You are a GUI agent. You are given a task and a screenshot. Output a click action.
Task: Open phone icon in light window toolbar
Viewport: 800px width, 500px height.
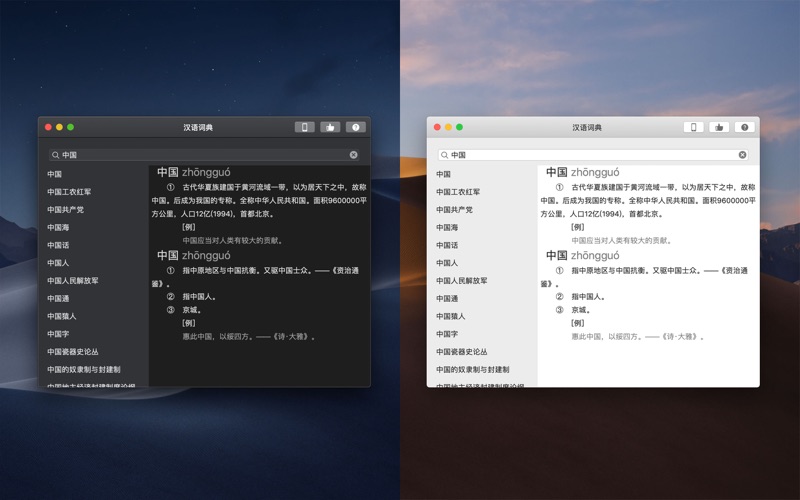point(693,127)
